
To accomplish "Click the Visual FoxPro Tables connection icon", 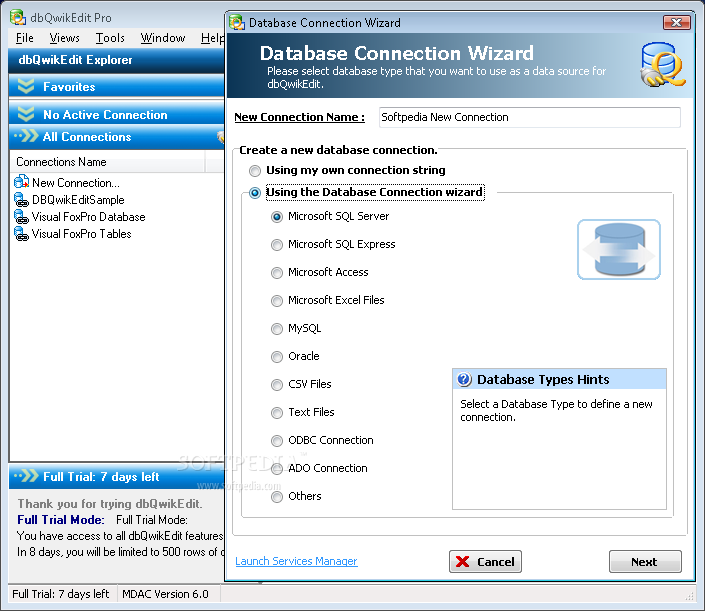I will 22,234.
